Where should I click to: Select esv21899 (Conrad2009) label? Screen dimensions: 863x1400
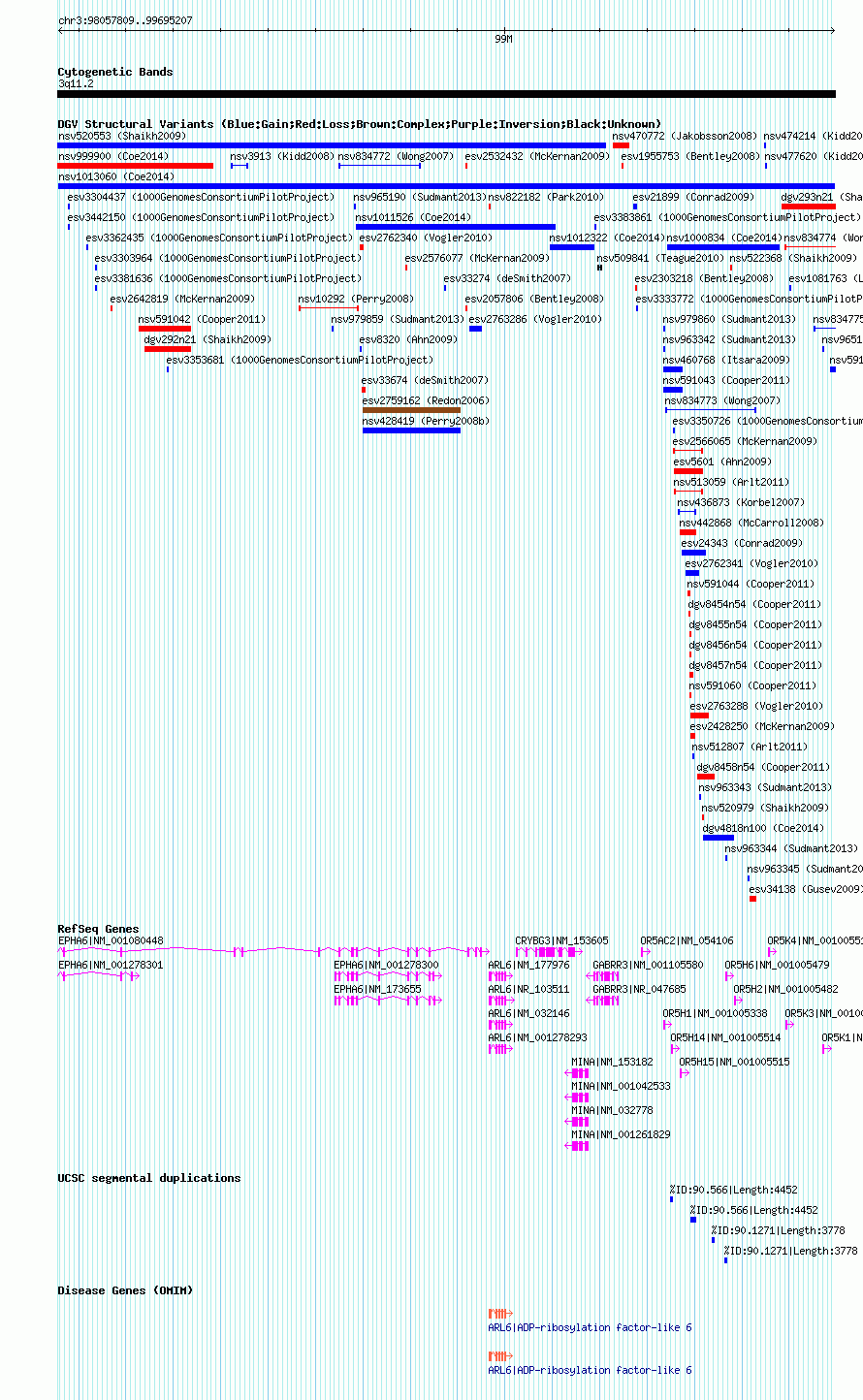pyautogui.click(x=693, y=197)
